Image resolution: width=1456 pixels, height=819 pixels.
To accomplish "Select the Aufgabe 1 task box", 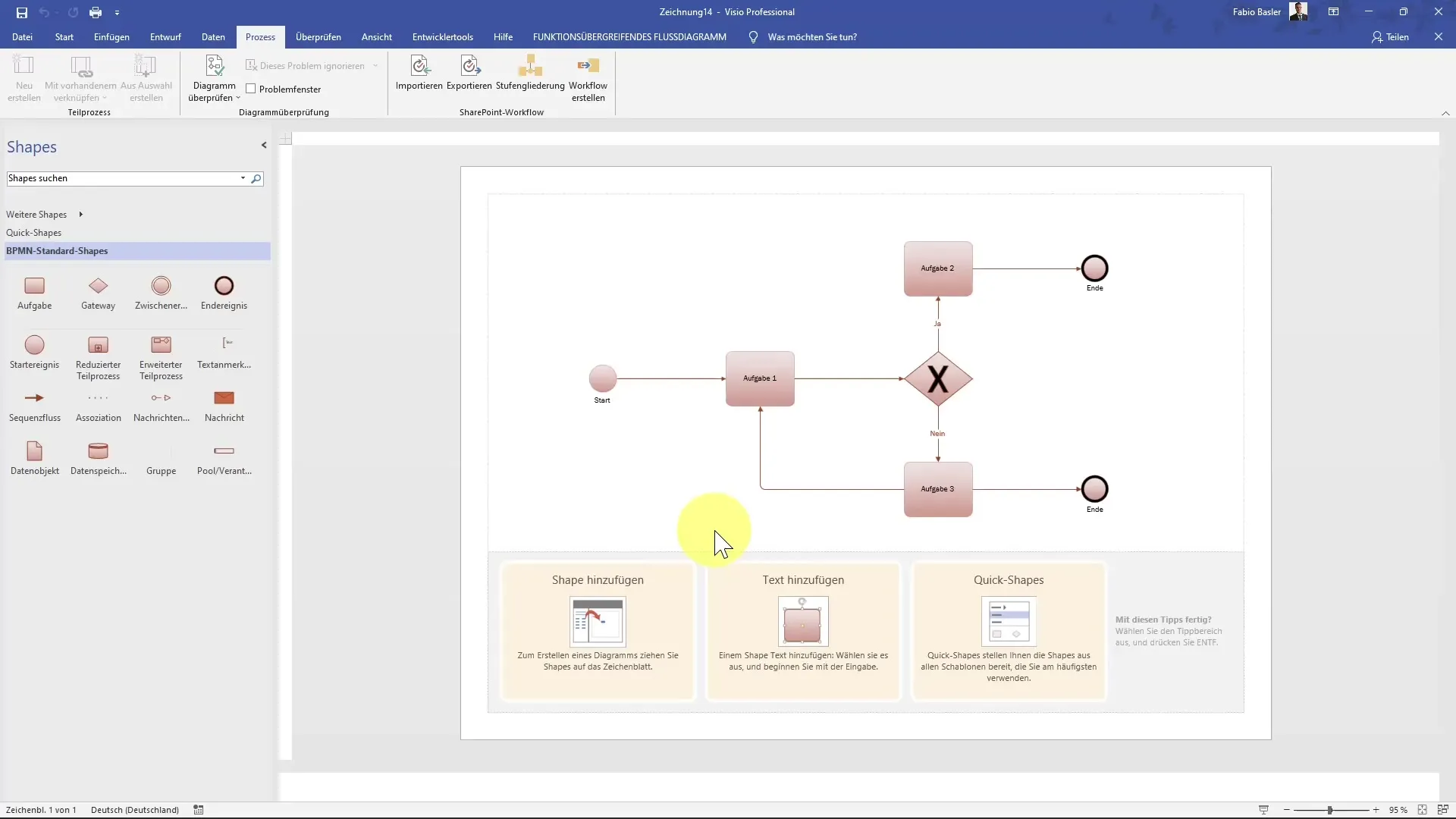I will coord(760,378).
